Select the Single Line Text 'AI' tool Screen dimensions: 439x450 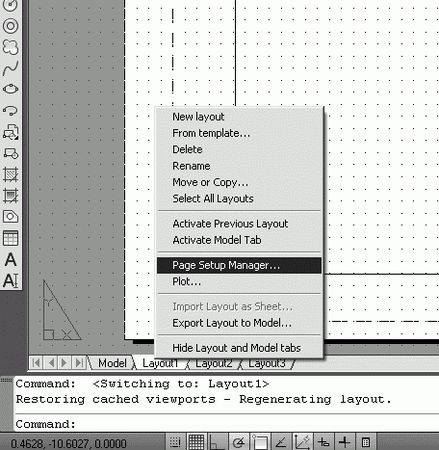click(x=10, y=280)
